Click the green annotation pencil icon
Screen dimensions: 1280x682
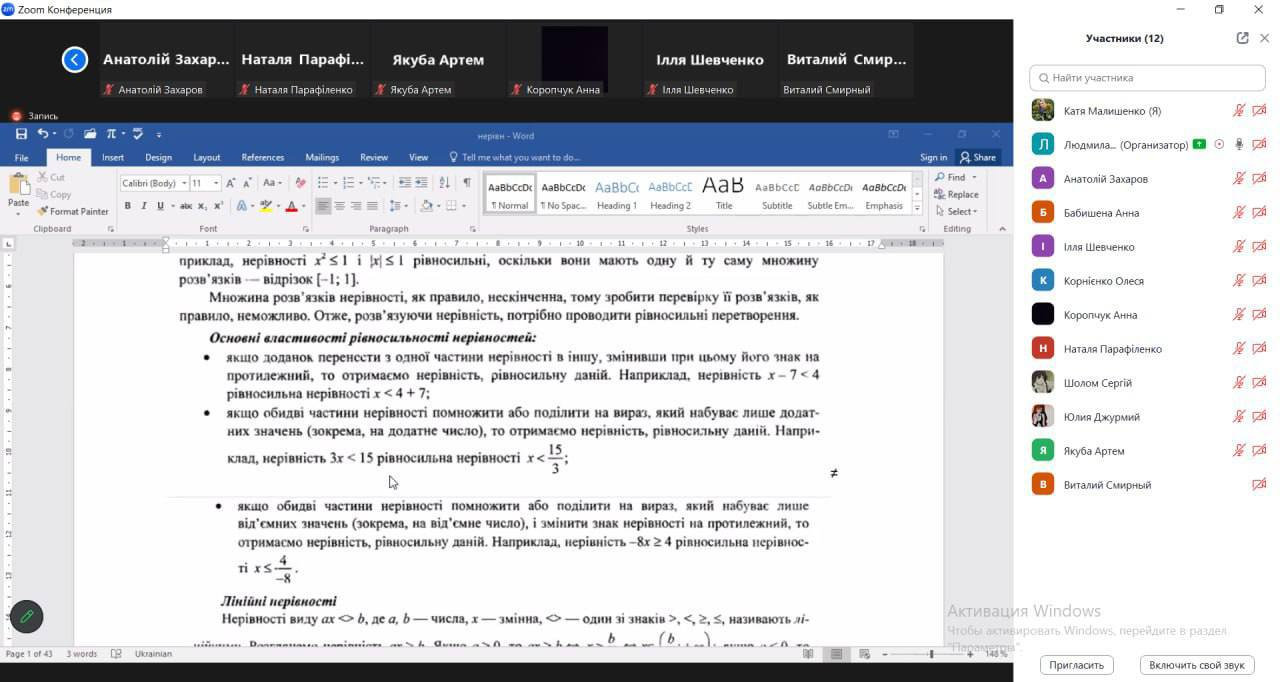click(27, 616)
